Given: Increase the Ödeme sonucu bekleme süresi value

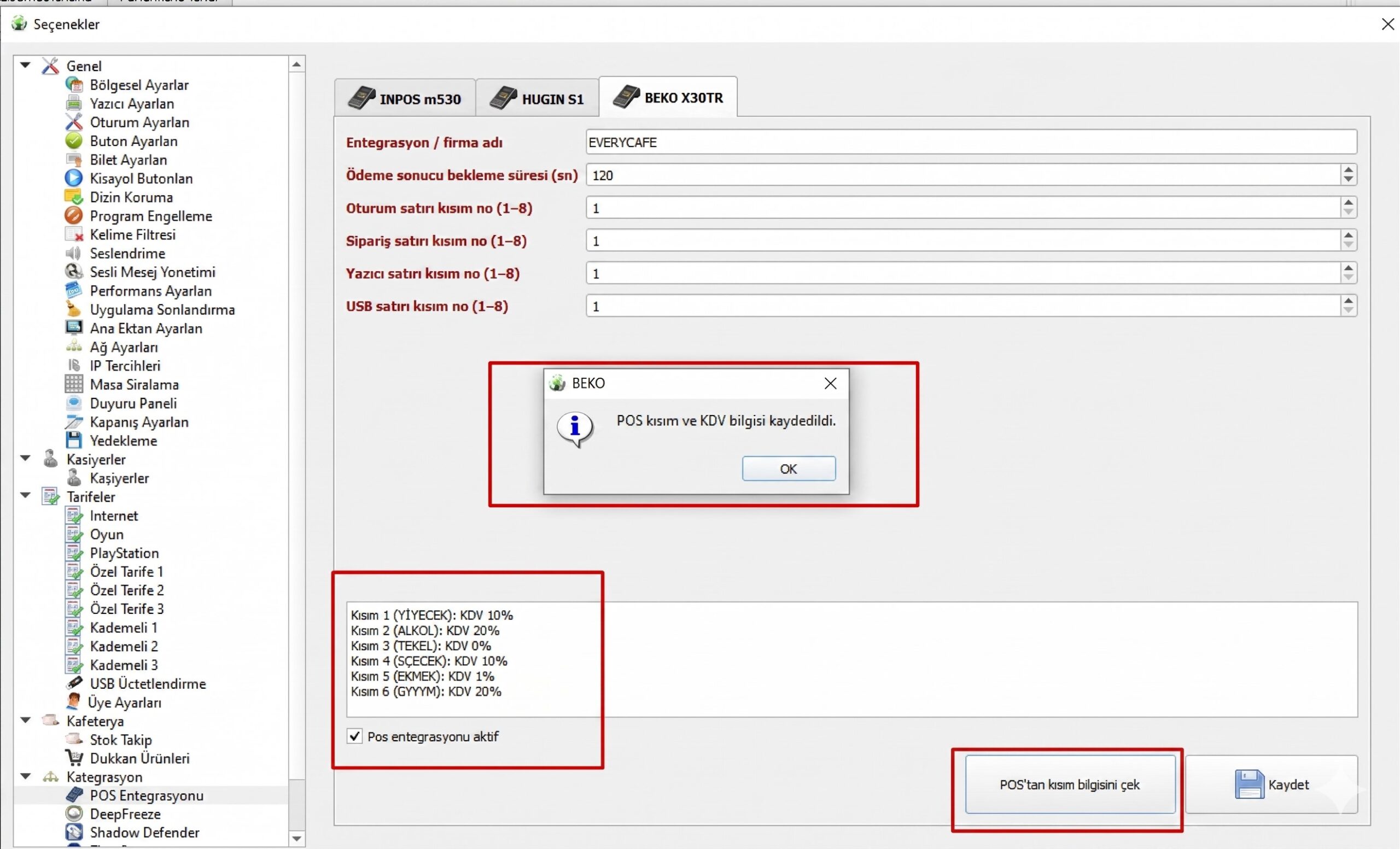Looking at the screenshot, I should (x=1348, y=169).
